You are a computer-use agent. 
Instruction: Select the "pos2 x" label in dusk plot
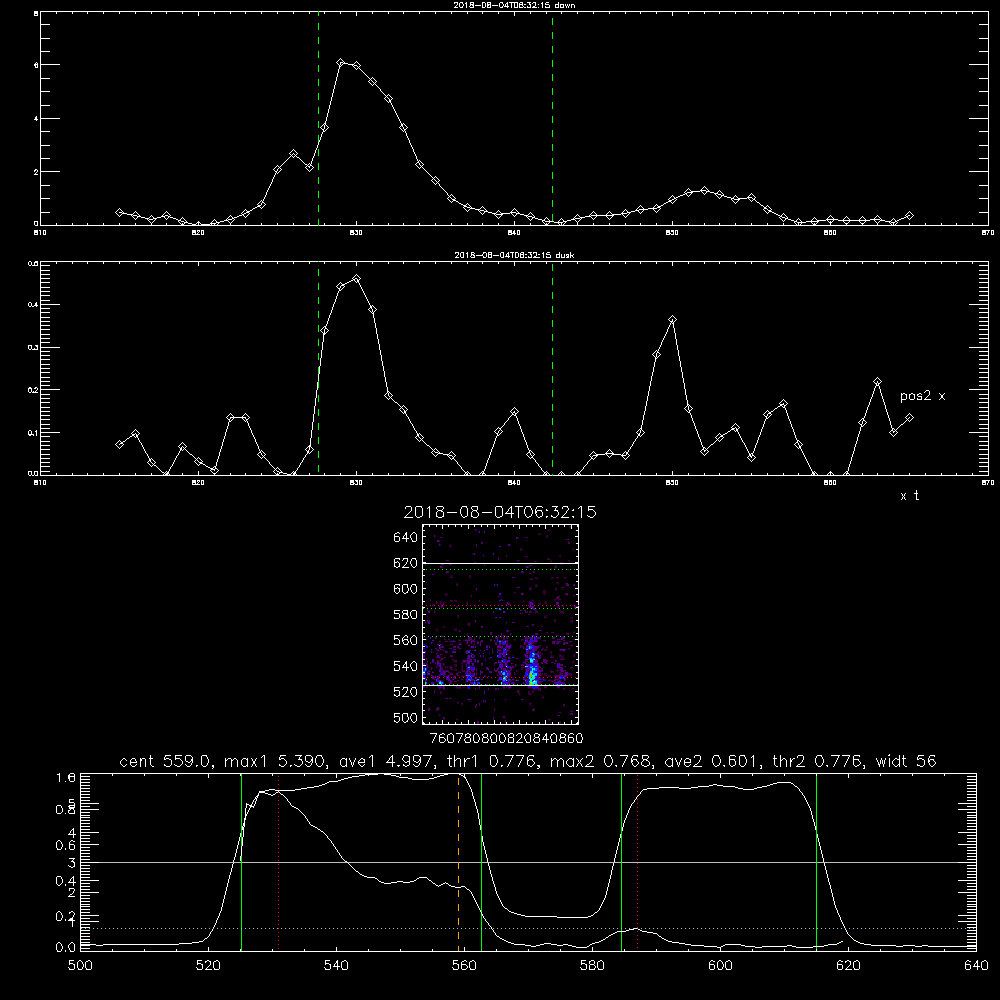(x=922, y=396)
